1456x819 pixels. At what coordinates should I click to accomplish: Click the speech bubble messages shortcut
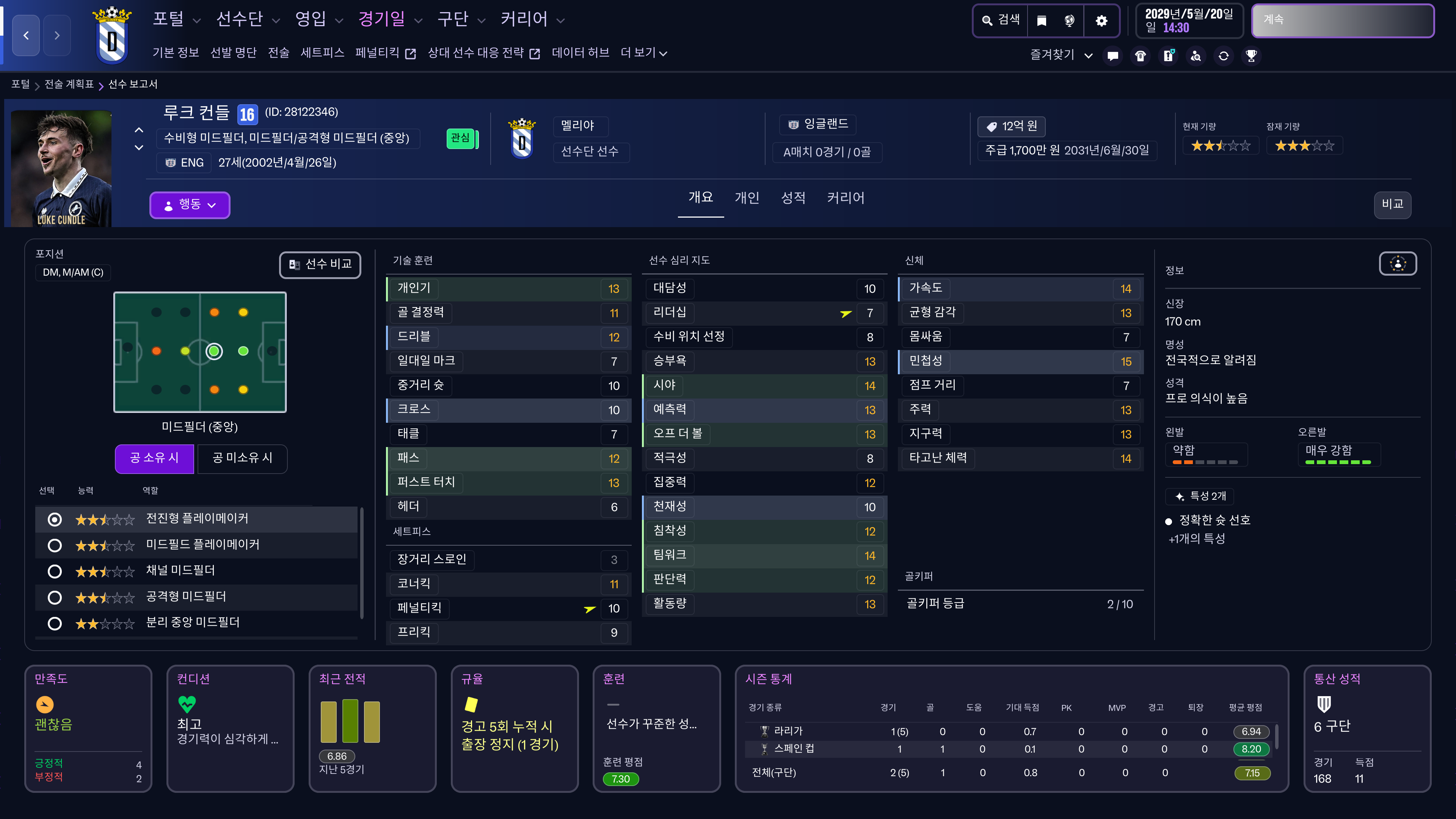tap(1113, 55)
